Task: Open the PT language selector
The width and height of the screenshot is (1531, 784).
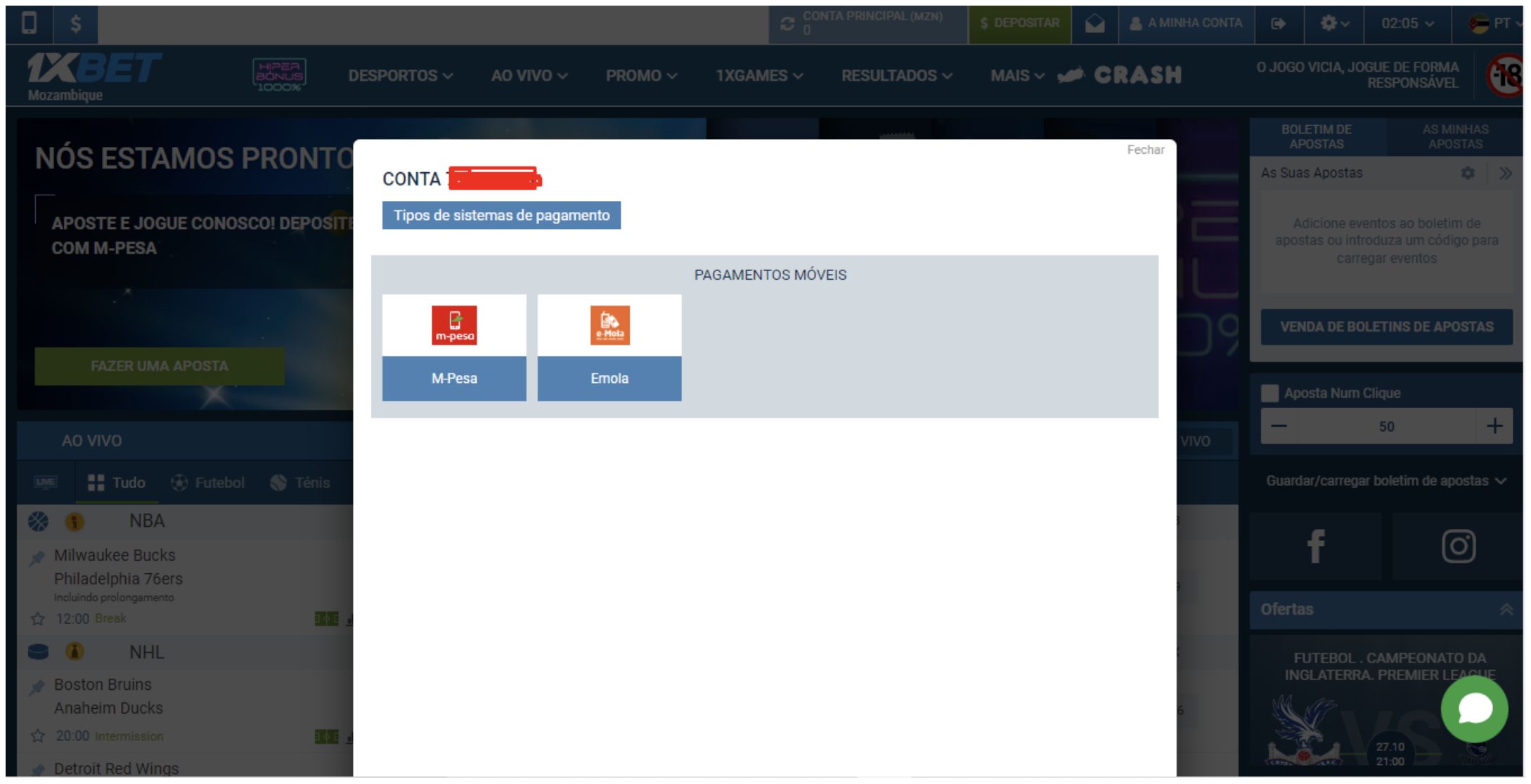Action: (x=1496, y=25)
